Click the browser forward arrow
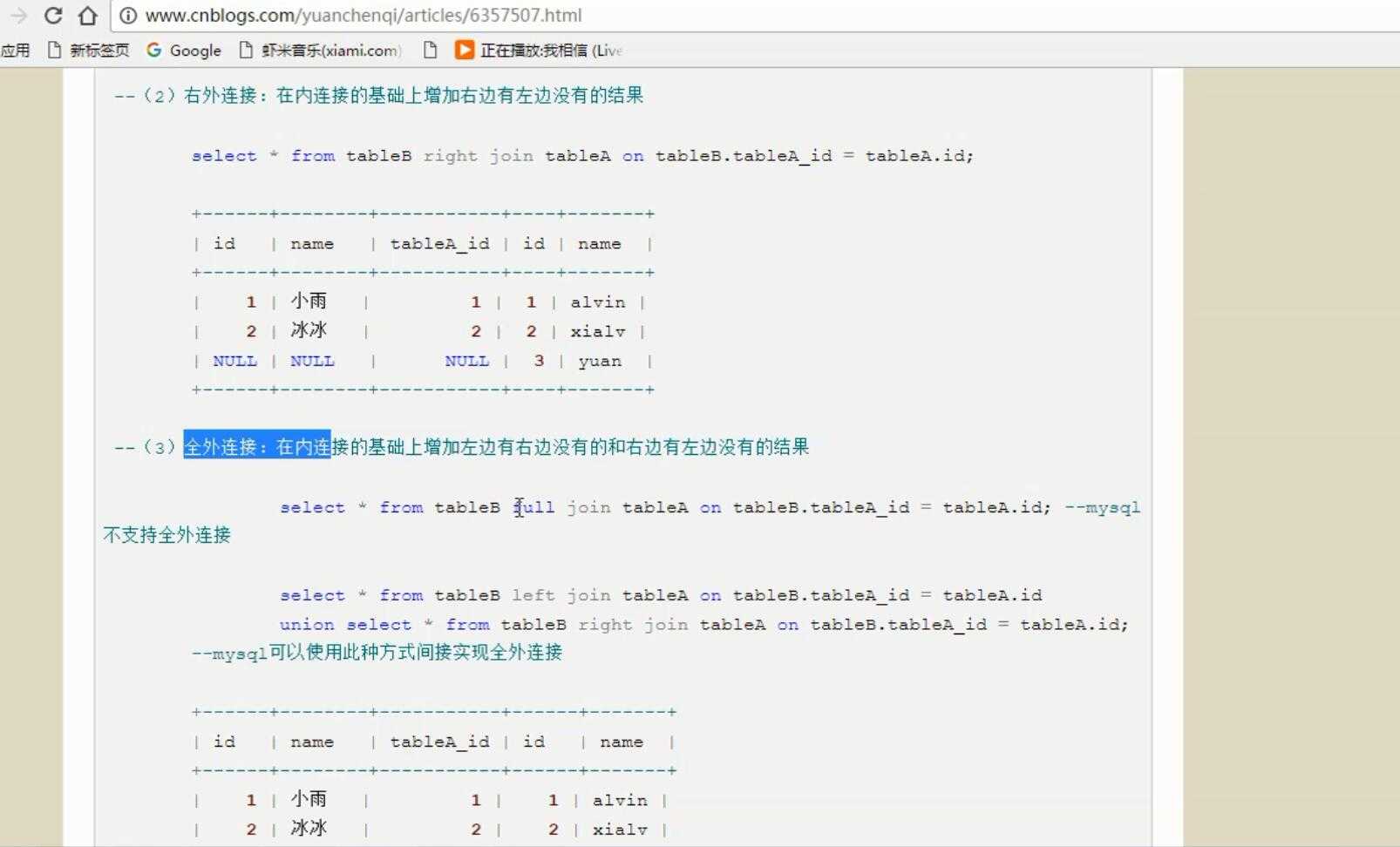This screenshot has height=847, width=1400. (18, 15)
